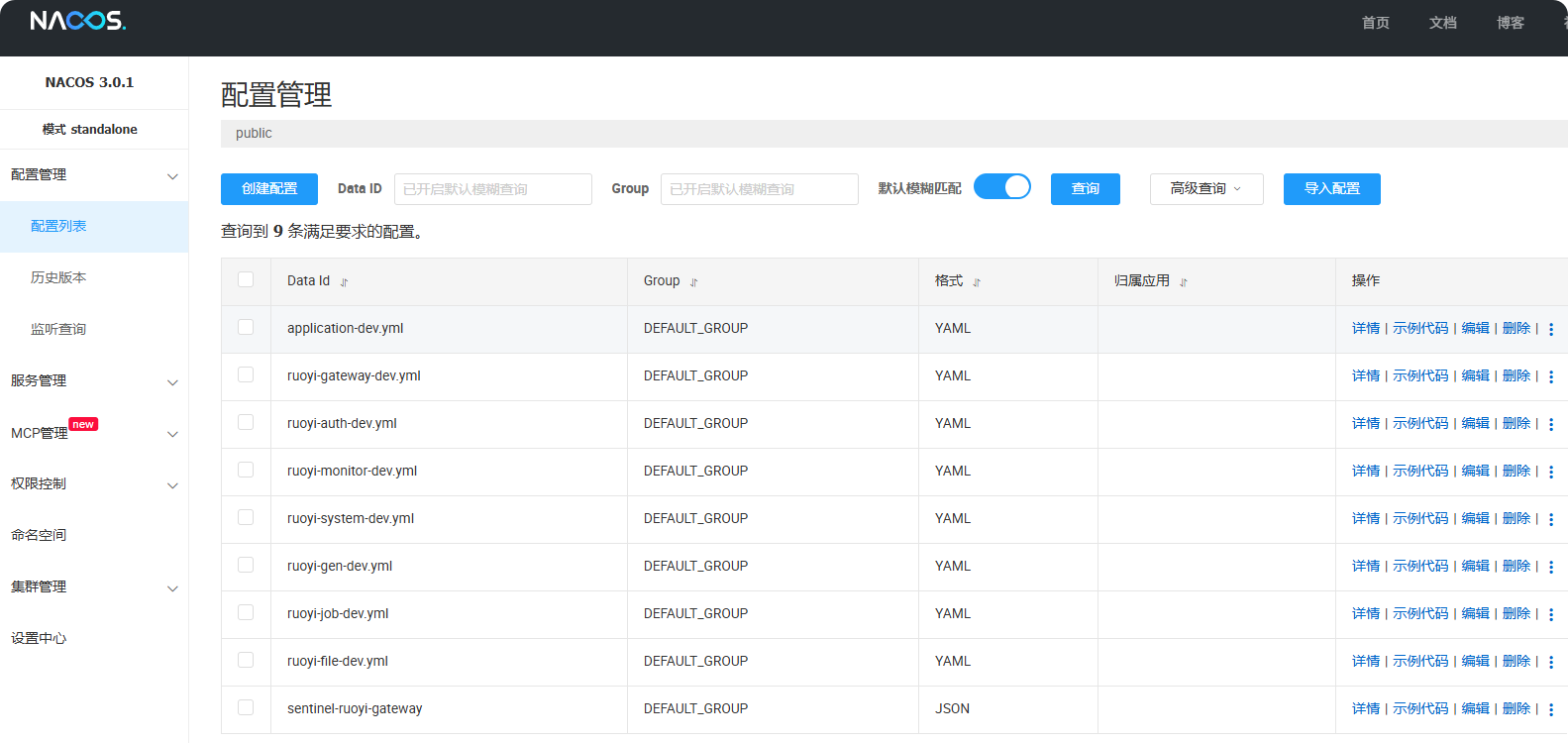Click the 导入配置 button
This screenshot has height=743, width=1568.
(x=1332, y=189)
